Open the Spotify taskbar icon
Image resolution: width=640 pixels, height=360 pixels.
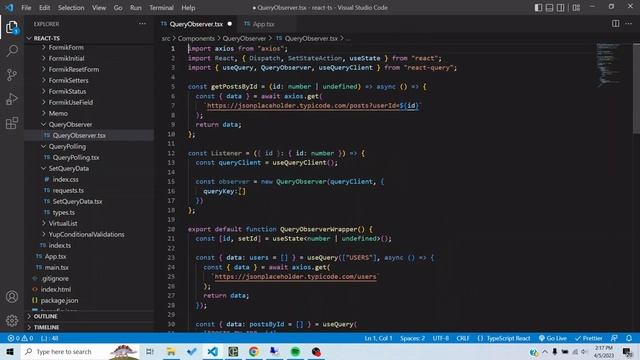(296, 351)
